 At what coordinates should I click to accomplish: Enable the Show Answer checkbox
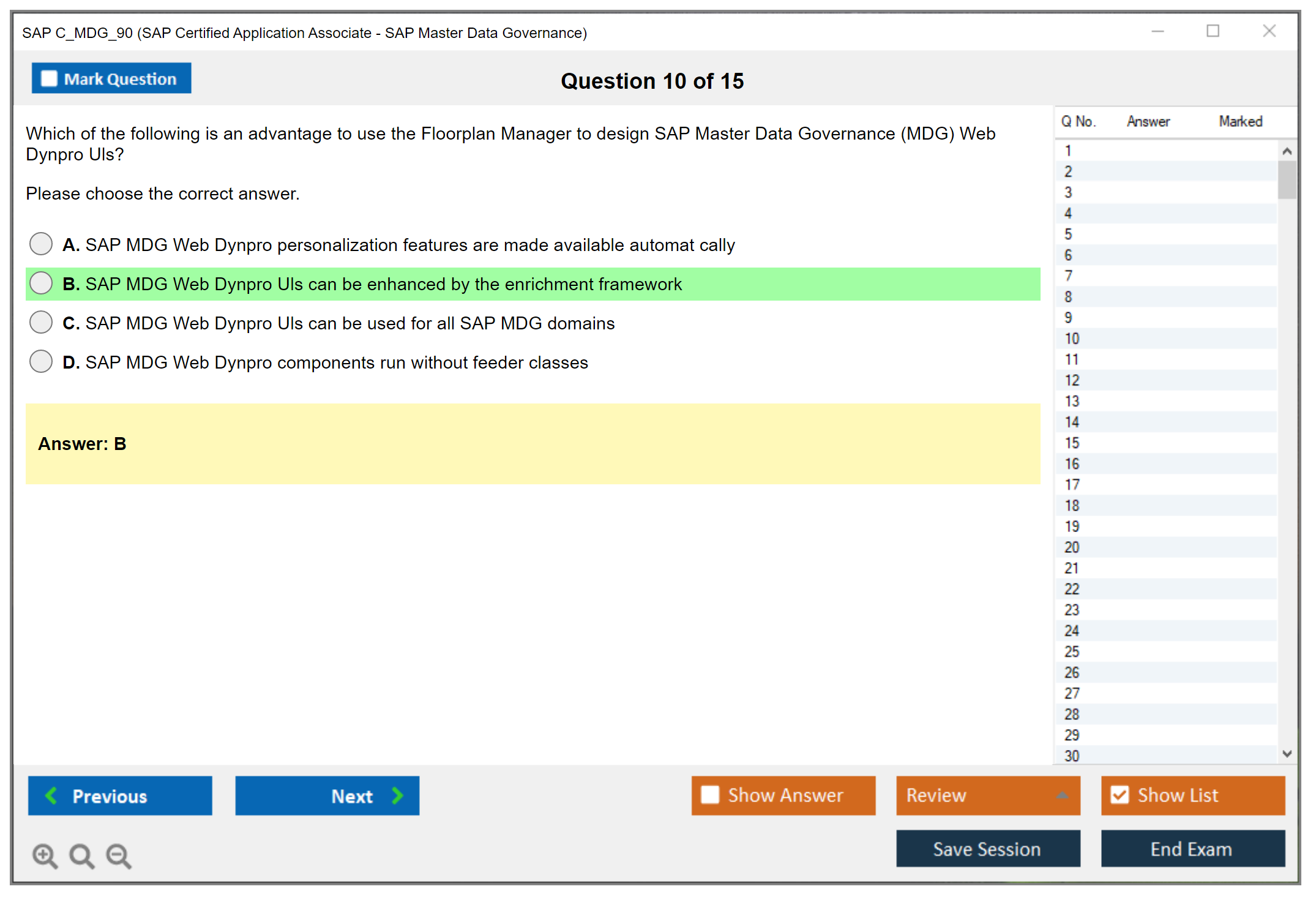(710, 795)
